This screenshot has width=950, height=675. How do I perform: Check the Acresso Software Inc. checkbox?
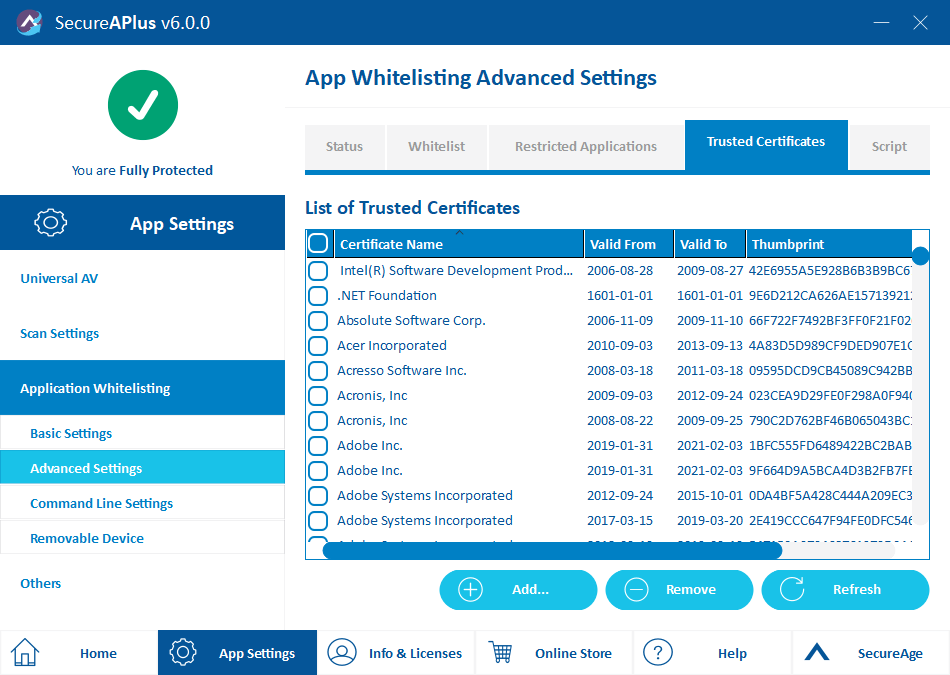pos(318,370)
